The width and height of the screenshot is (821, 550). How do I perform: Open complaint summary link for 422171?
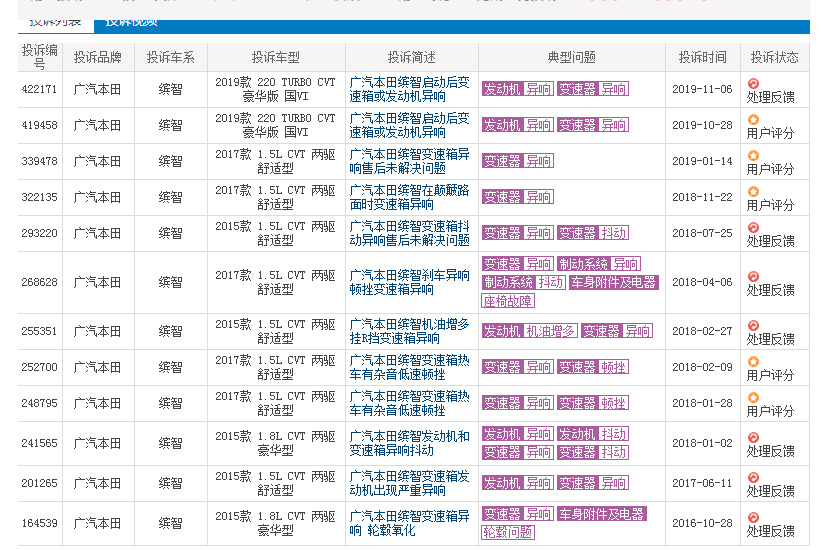tap(409, 90)
